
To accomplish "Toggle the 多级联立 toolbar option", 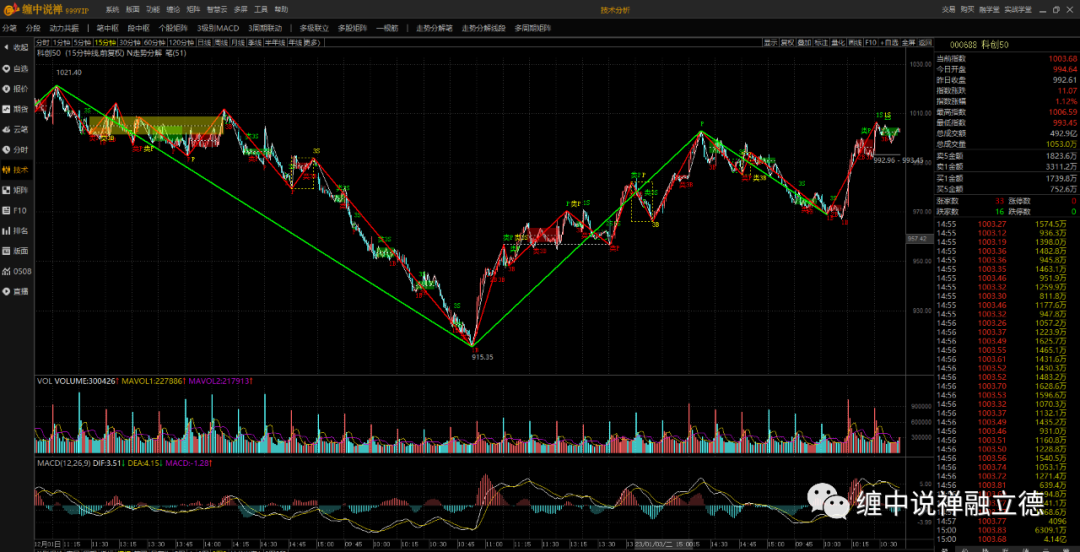I will click(x=314, y=28).
